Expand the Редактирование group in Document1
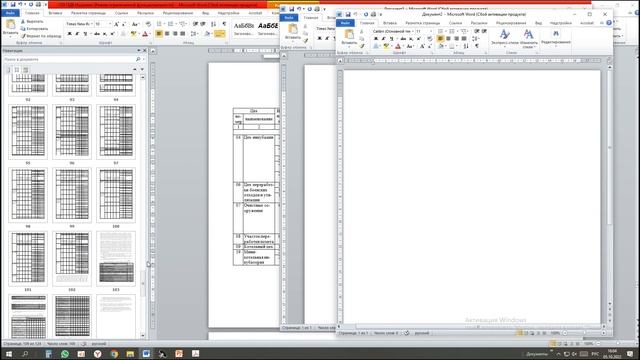This screenshot has width=640, height=360. coord(556,37)
